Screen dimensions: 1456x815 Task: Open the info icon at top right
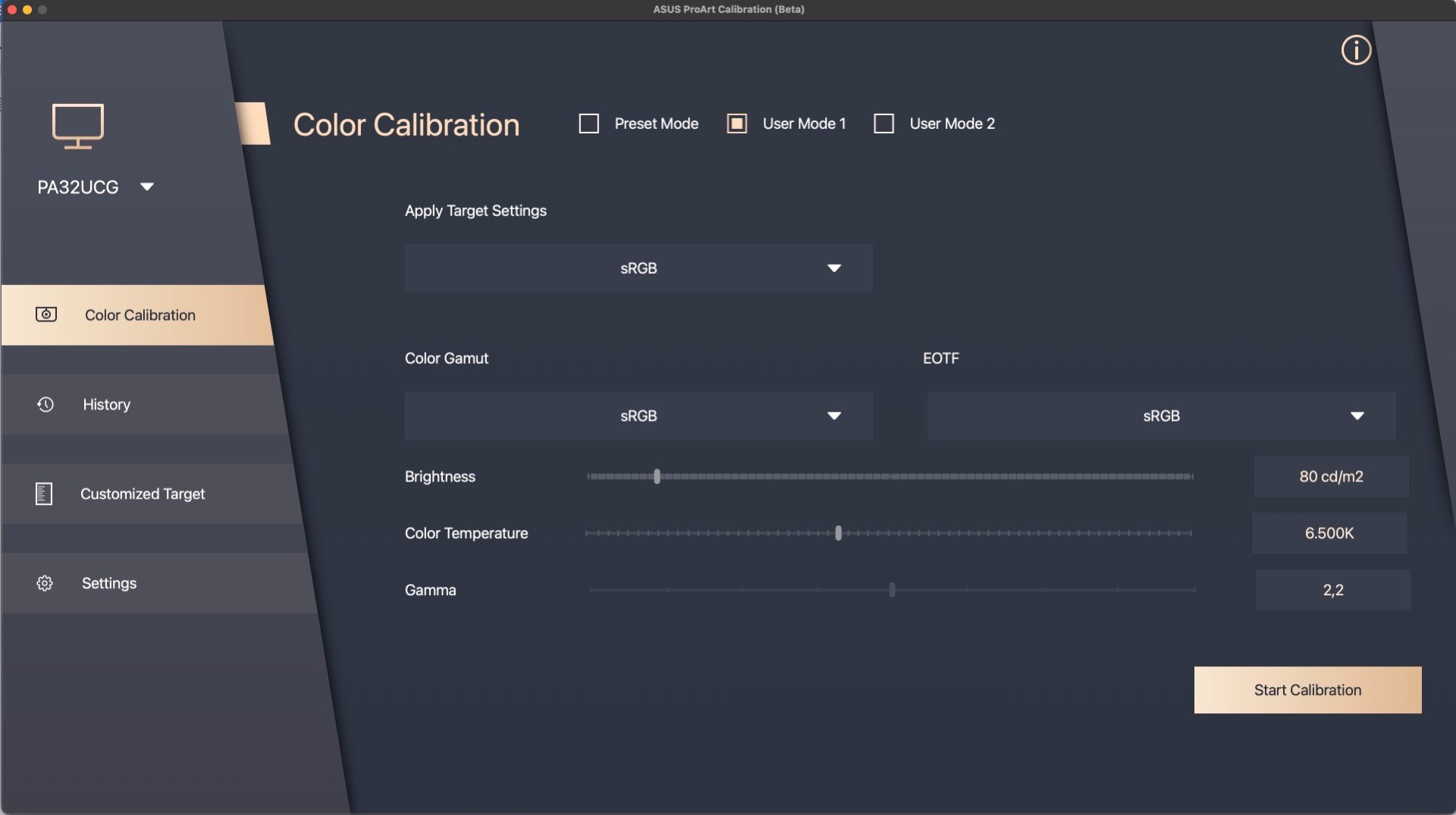tap(1356, 50)
